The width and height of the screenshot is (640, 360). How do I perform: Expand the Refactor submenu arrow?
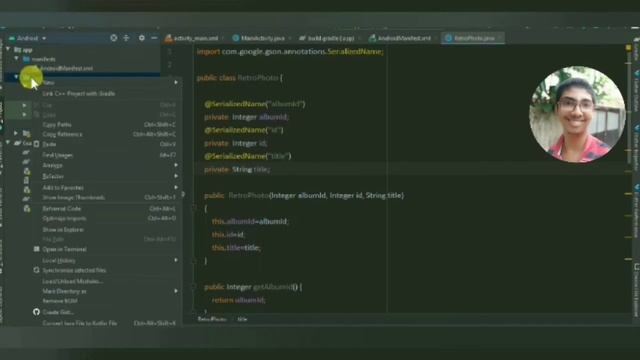(x=176, y=176)
